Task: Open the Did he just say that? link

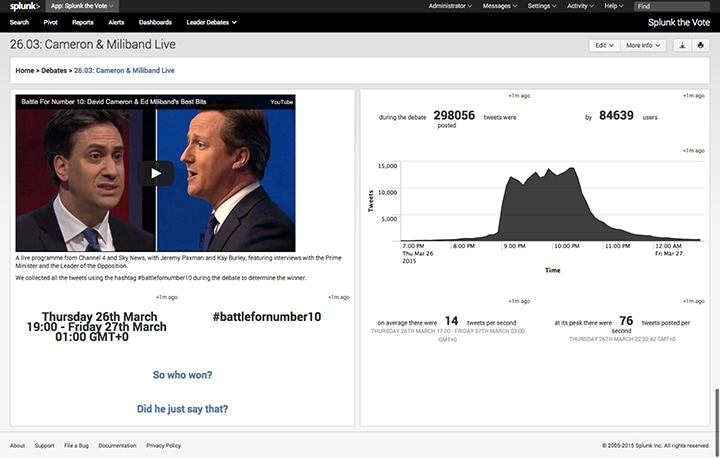Action: click(x=182, y=409)
